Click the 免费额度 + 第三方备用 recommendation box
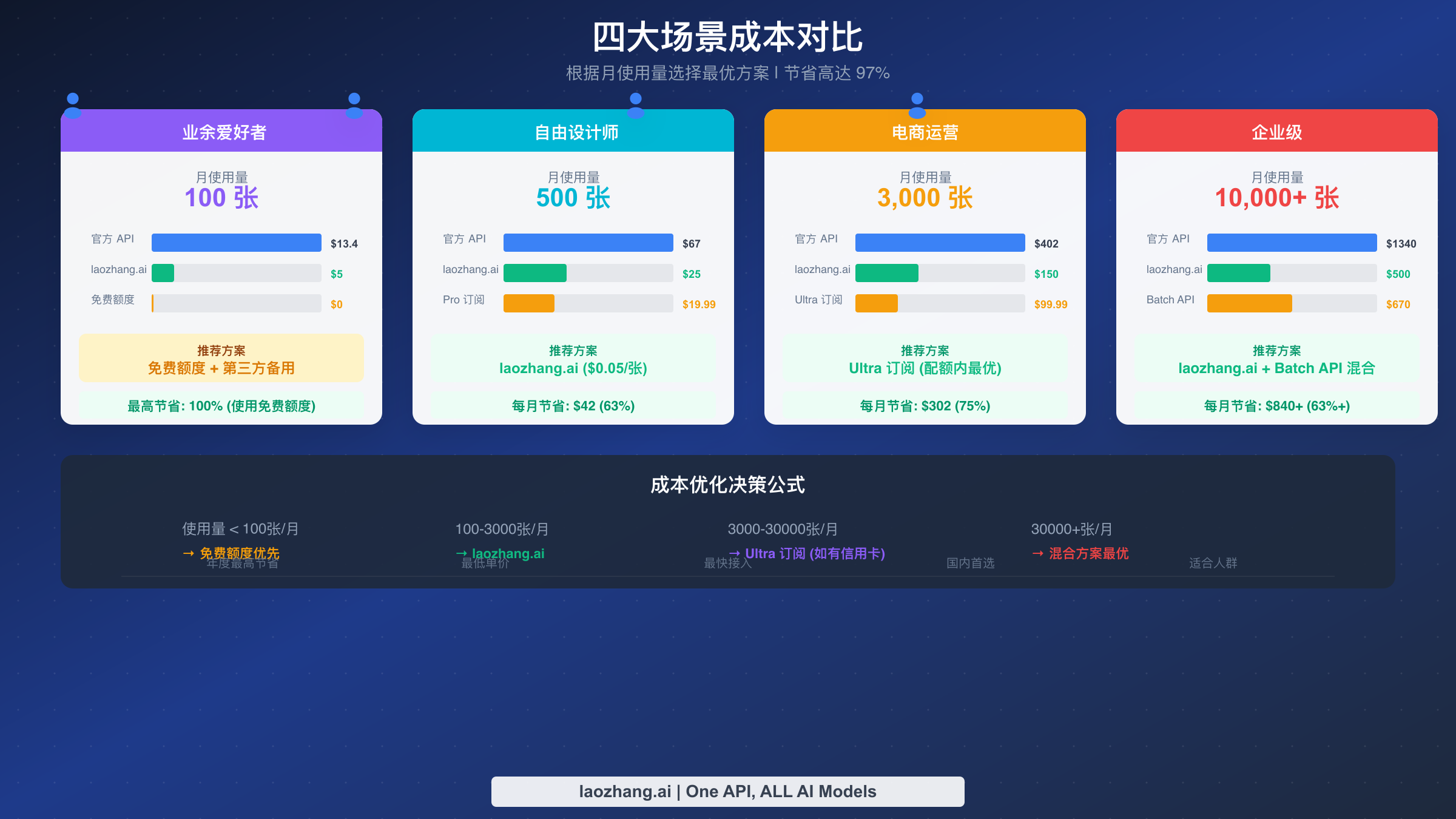Image resolution: width=1456 pixels, height=819 pixels. 221,358
